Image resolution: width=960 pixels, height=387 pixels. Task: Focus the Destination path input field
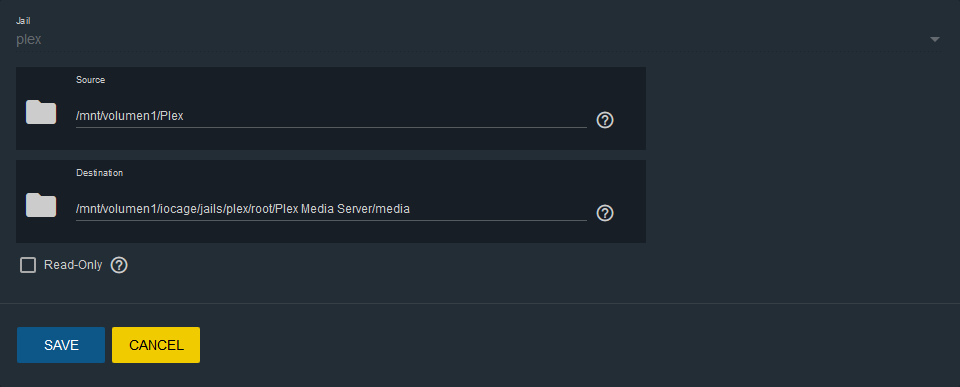tap(331, 209)
